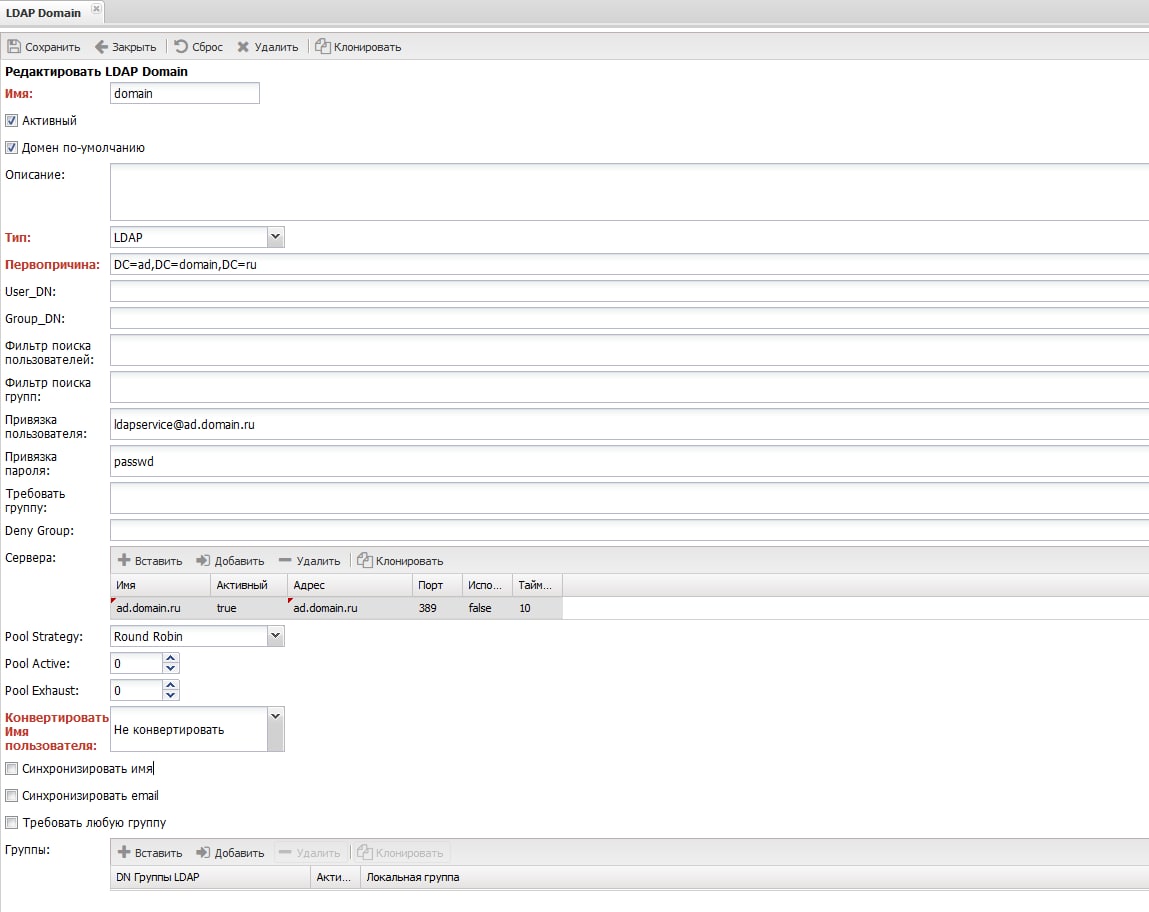Close the LDAP Domain tab
Image resolution: width=1149 pixels, height=912 pixels.
click(96, 9)
